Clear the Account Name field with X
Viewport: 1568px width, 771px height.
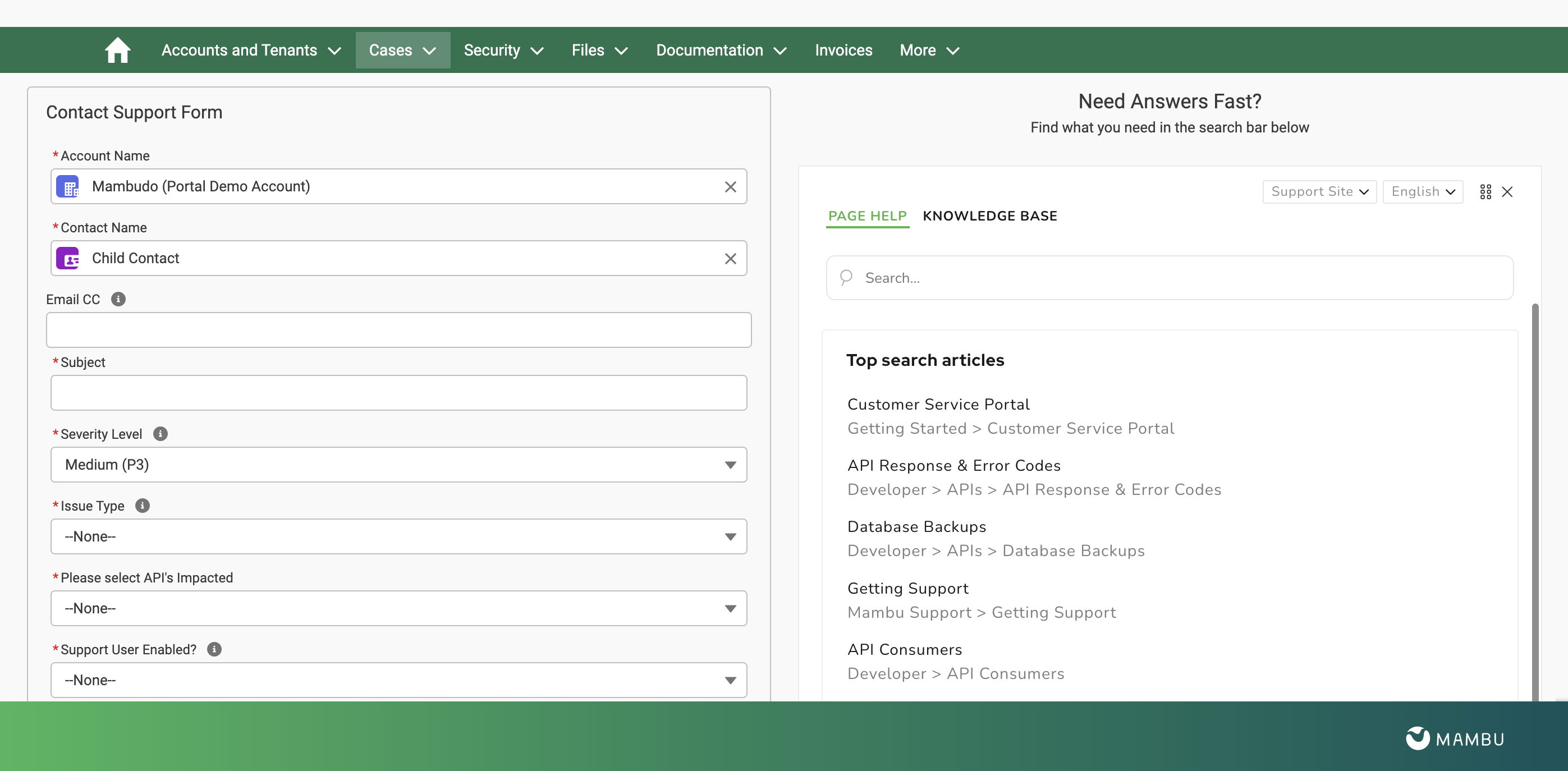point(730,187)
